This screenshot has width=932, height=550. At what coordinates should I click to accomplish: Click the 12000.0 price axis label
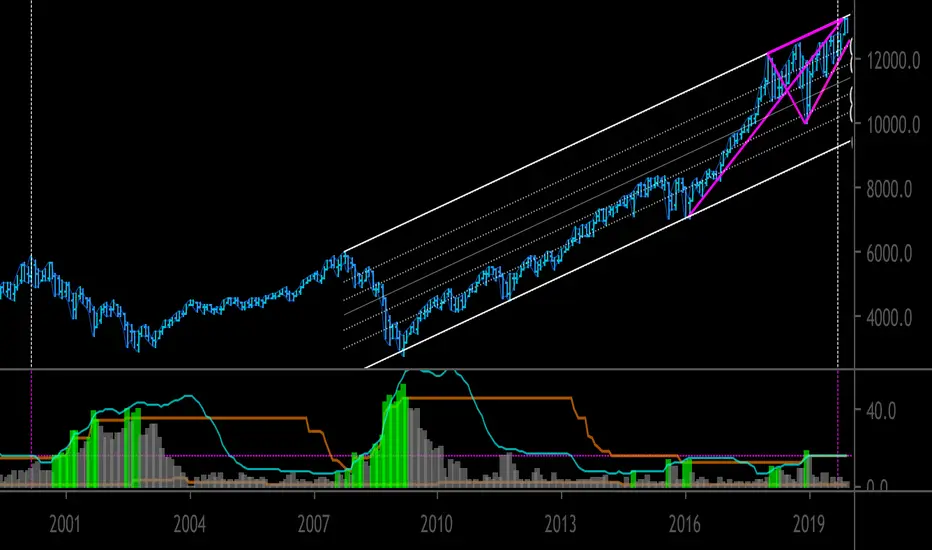893,61
